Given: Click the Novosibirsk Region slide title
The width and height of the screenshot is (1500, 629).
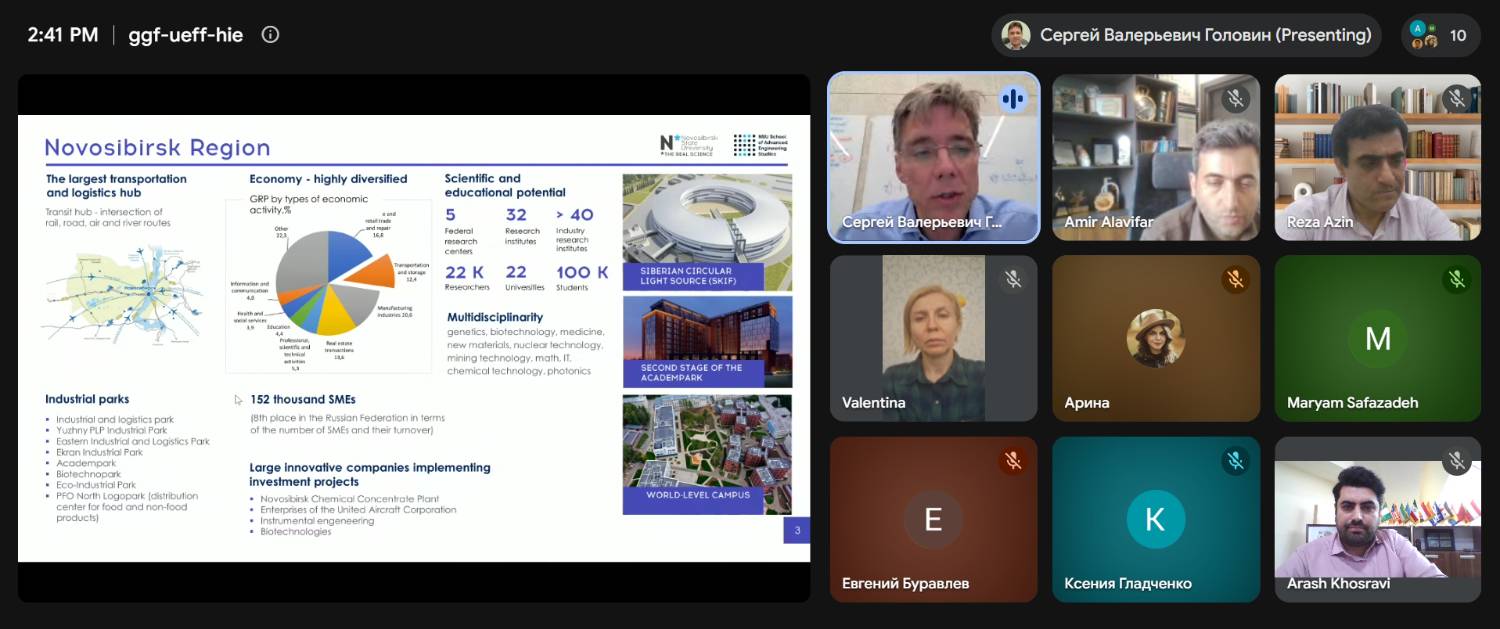Looking at the screenshot, I should point(158,148).
